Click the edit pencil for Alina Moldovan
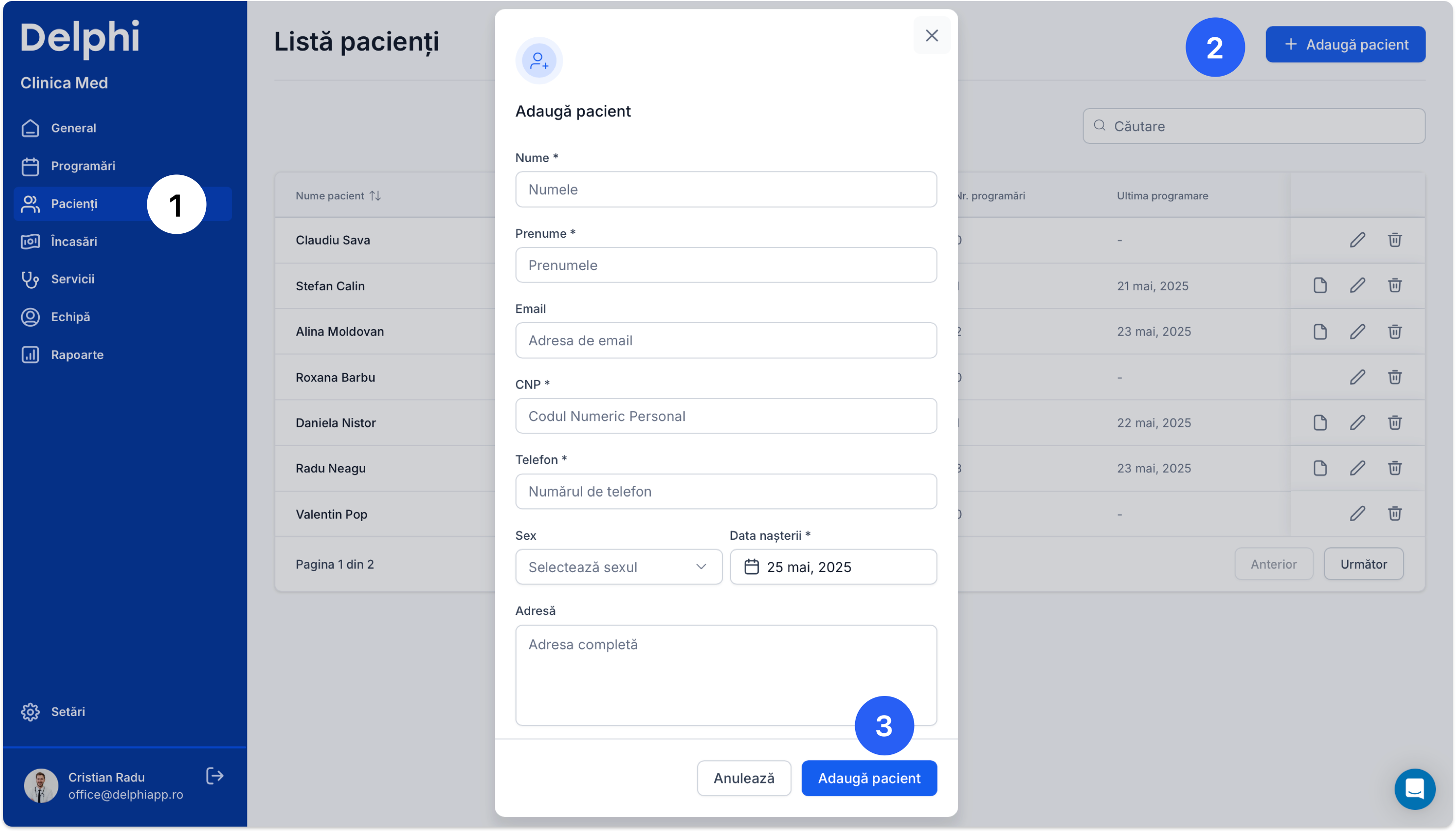This screenshot has height=832, width=1456. pyautogui.click(x=1357, y=332)
